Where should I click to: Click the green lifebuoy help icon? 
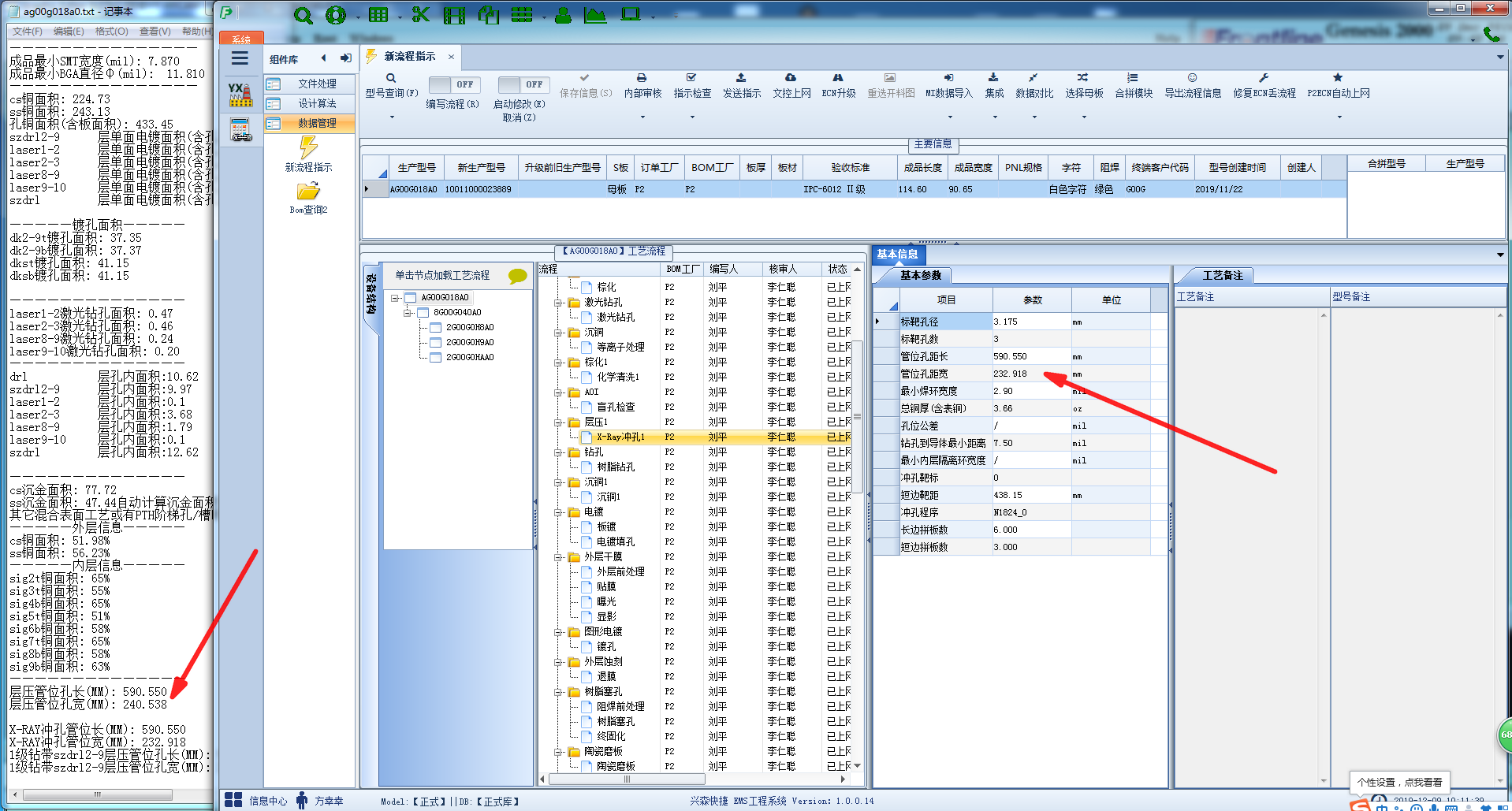point(336,15)
